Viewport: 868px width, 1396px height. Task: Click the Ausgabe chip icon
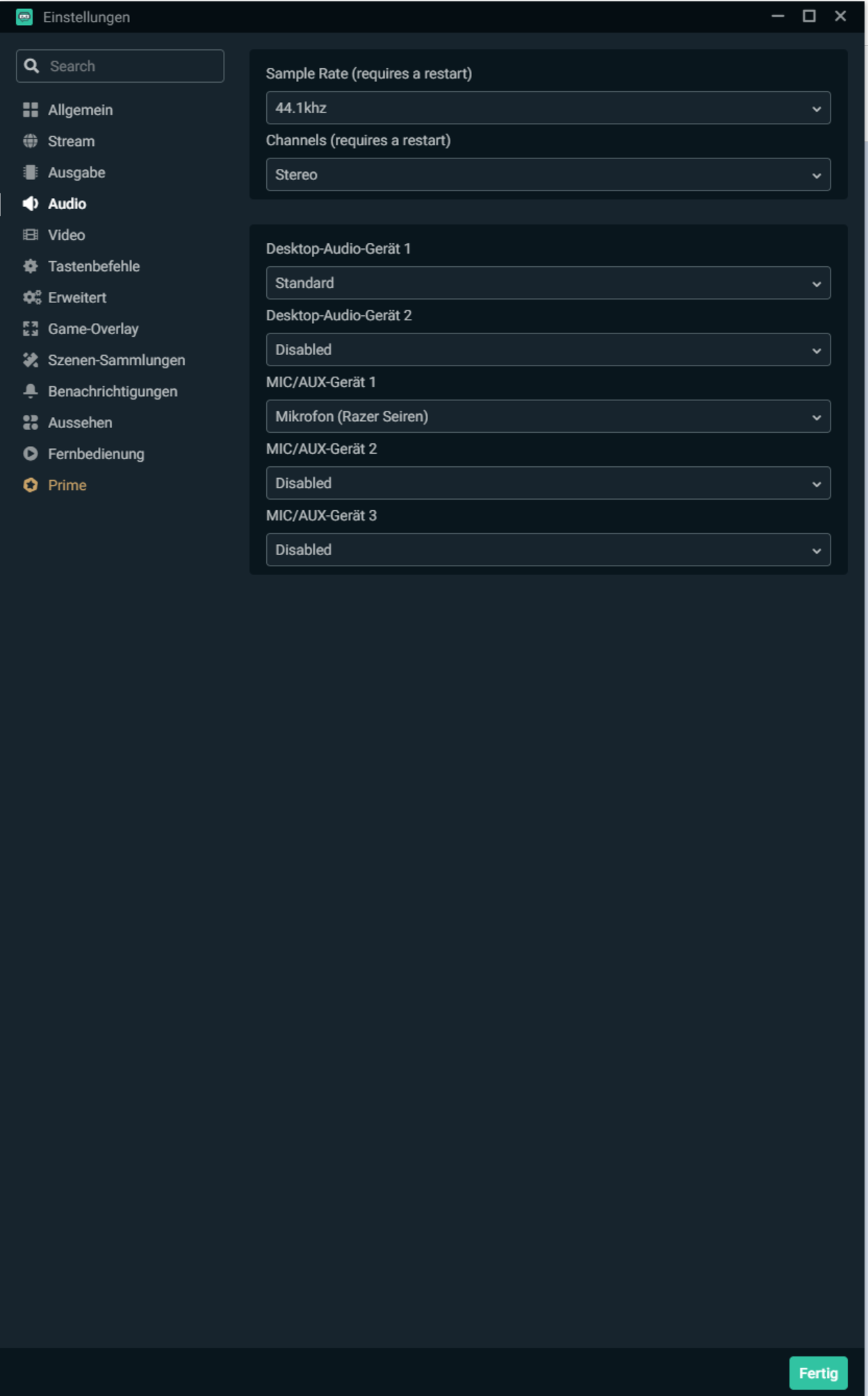(x=31, y=172)
